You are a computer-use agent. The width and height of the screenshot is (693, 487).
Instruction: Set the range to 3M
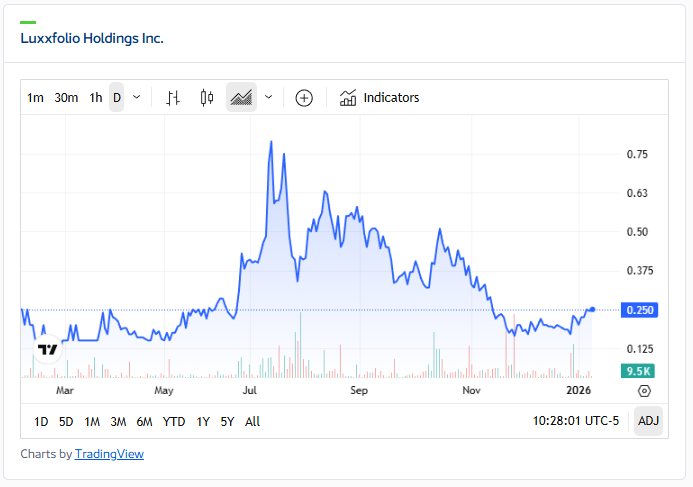point(118,422)
